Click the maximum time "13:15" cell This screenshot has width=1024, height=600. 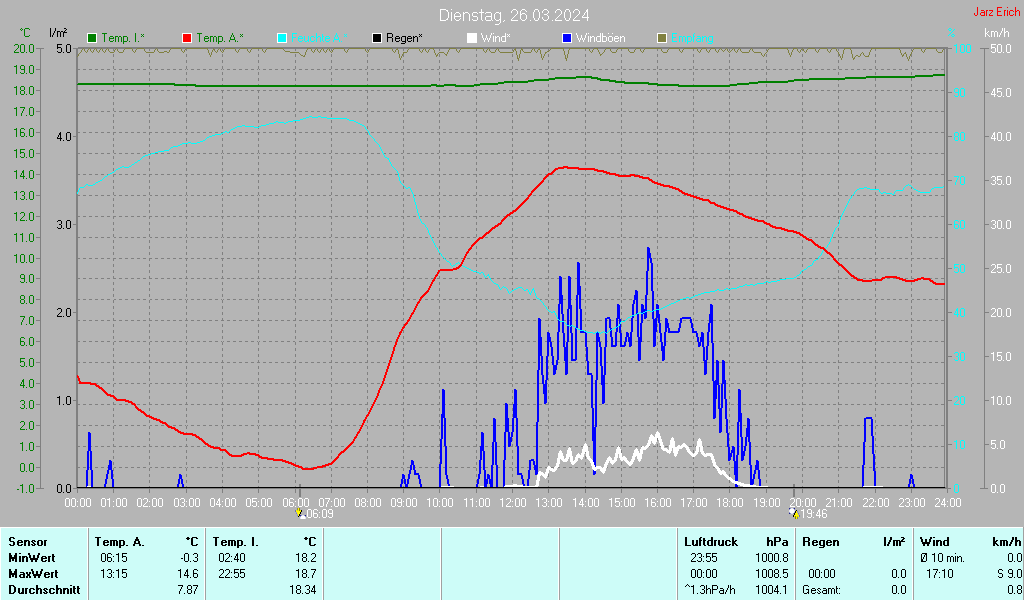coord(114,574)
